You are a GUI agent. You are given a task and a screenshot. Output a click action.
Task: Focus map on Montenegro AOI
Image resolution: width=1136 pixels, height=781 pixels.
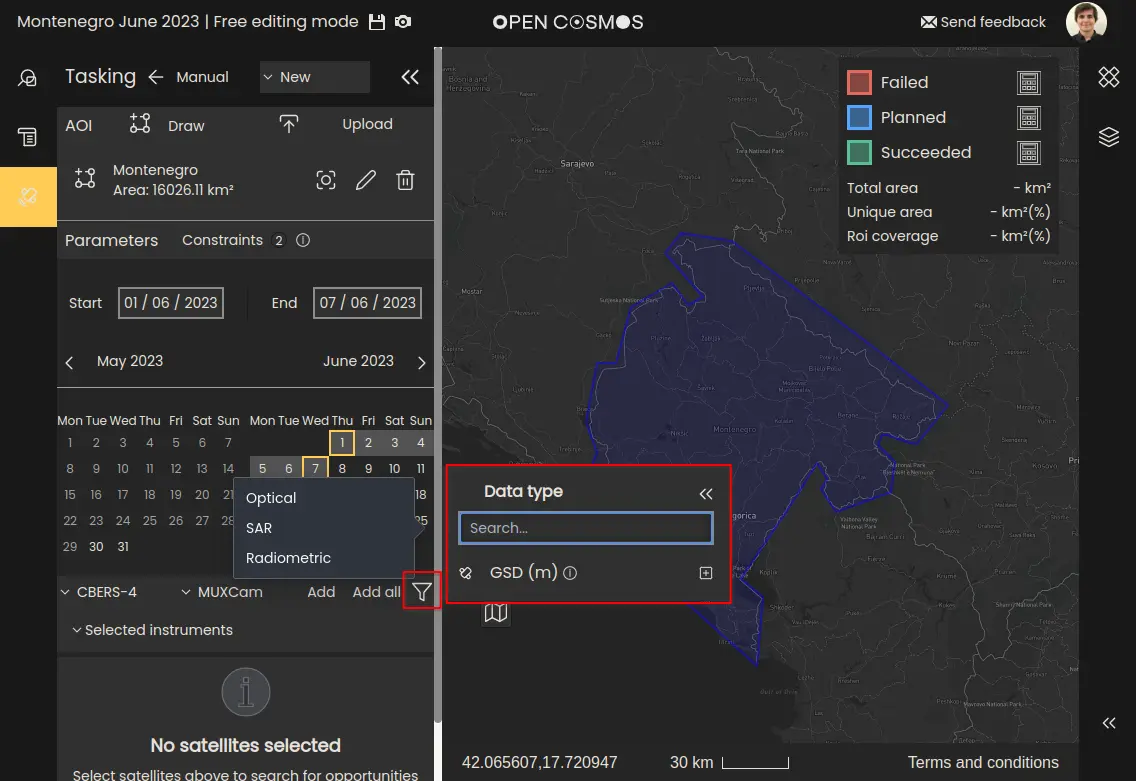[x=326, y=180]
